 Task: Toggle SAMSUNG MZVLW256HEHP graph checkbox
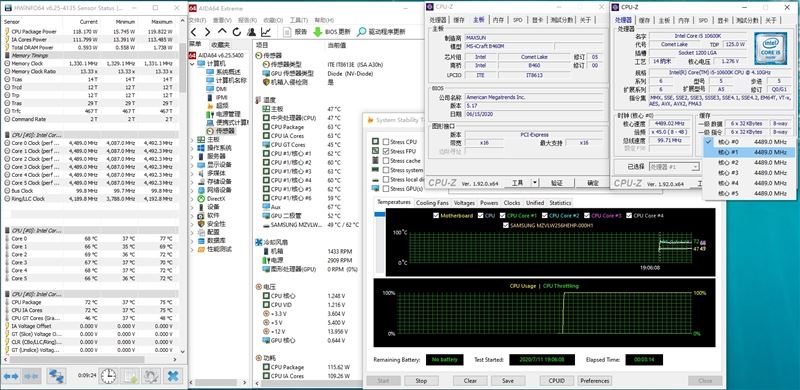(x=506, y=225)
